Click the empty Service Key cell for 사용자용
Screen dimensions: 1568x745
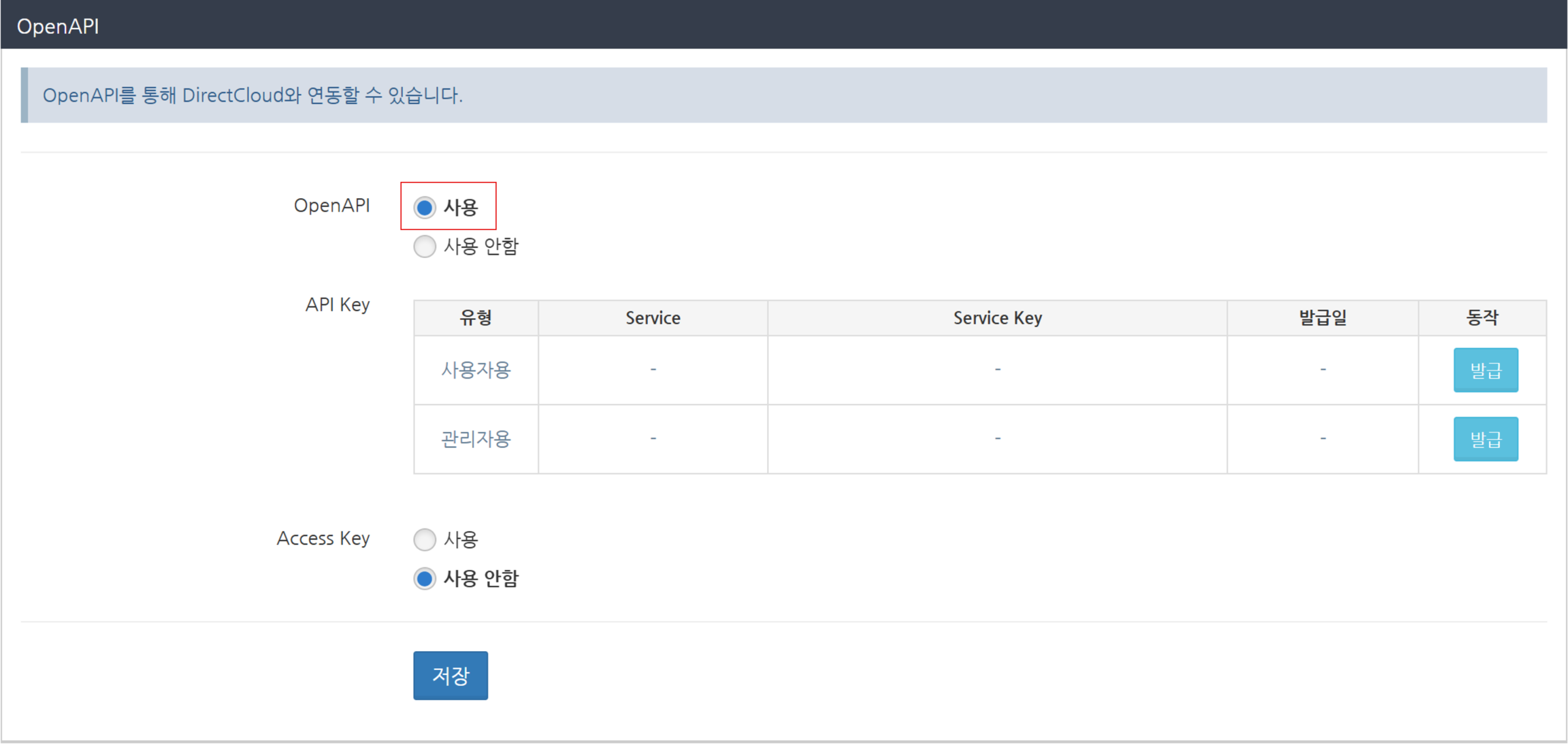997,370
